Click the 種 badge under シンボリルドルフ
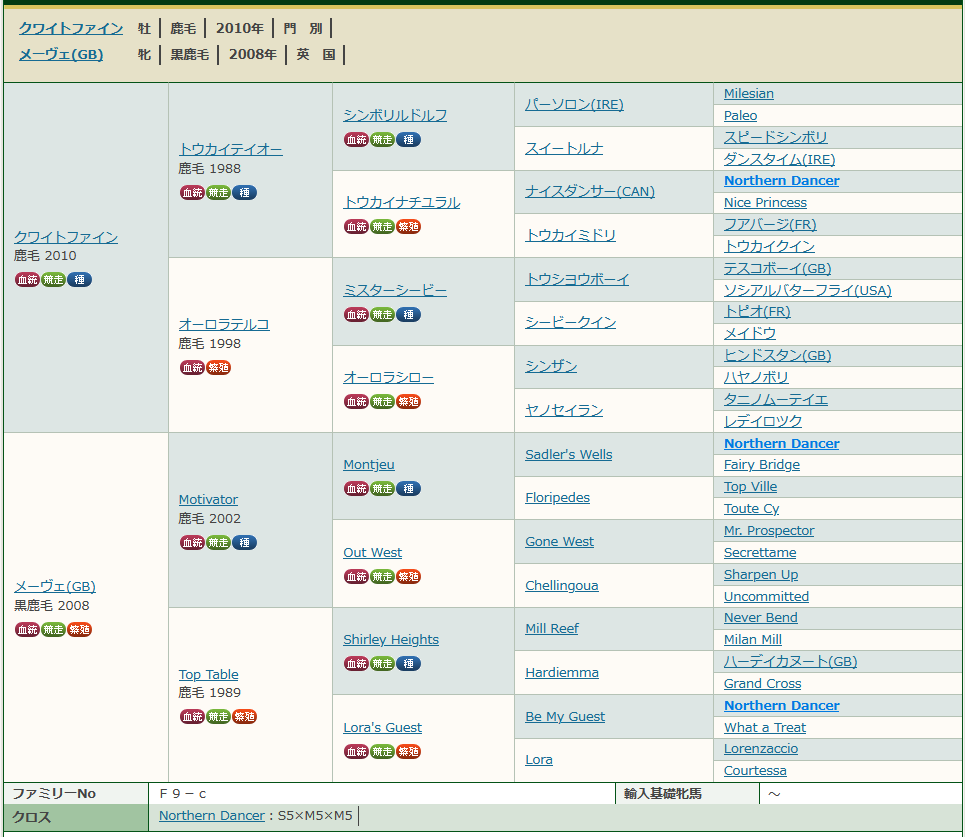 pos(408,140)
